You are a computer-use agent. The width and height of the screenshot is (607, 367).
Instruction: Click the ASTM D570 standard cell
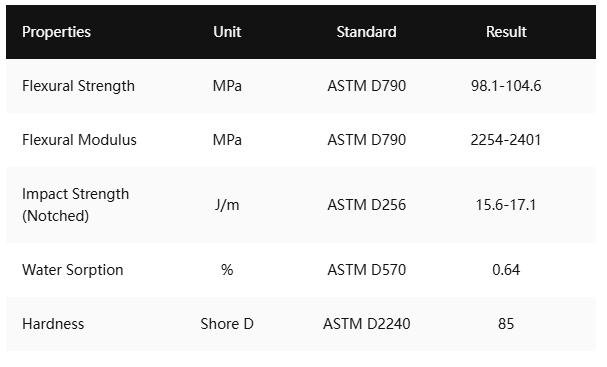(x=367, y=270)
